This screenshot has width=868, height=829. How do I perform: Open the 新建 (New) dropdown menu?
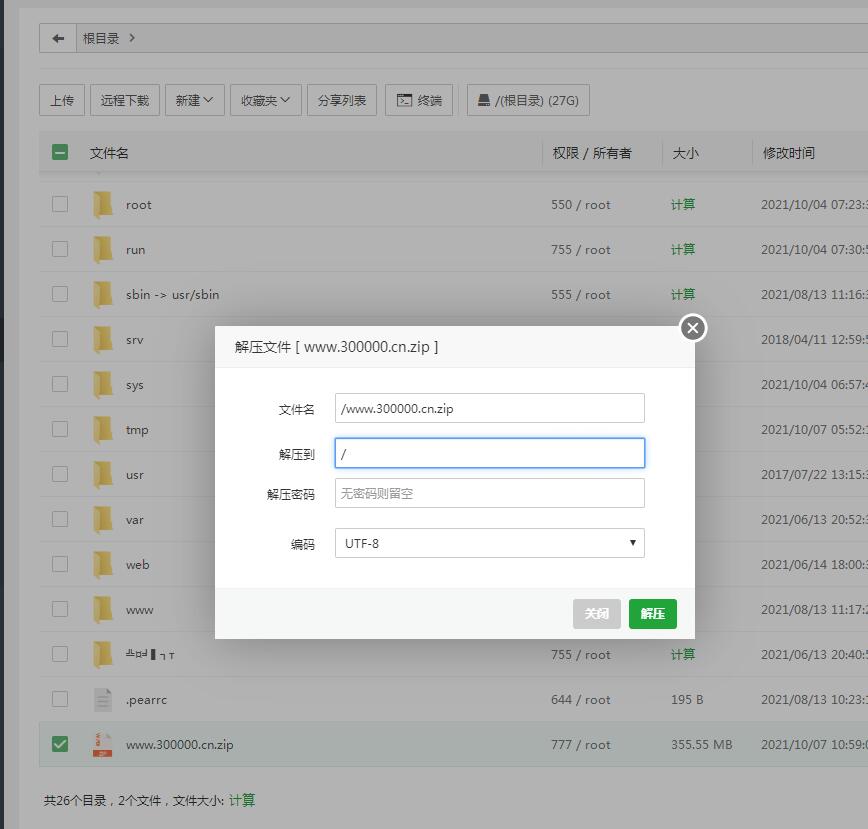(194, 100)
